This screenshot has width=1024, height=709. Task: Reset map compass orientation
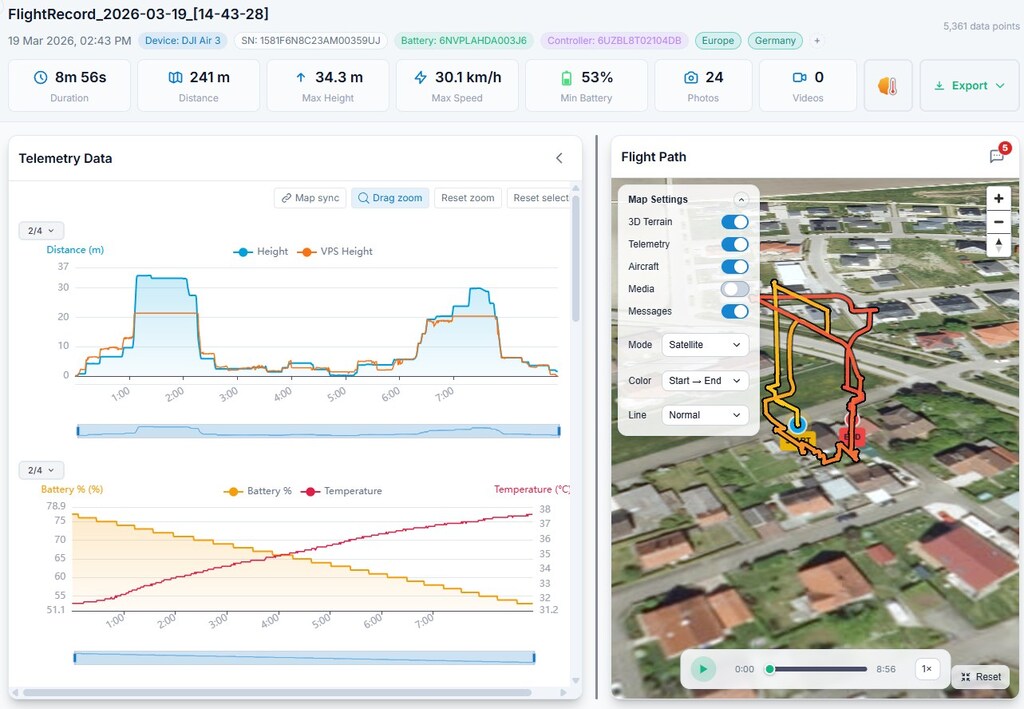pos(998,245)
